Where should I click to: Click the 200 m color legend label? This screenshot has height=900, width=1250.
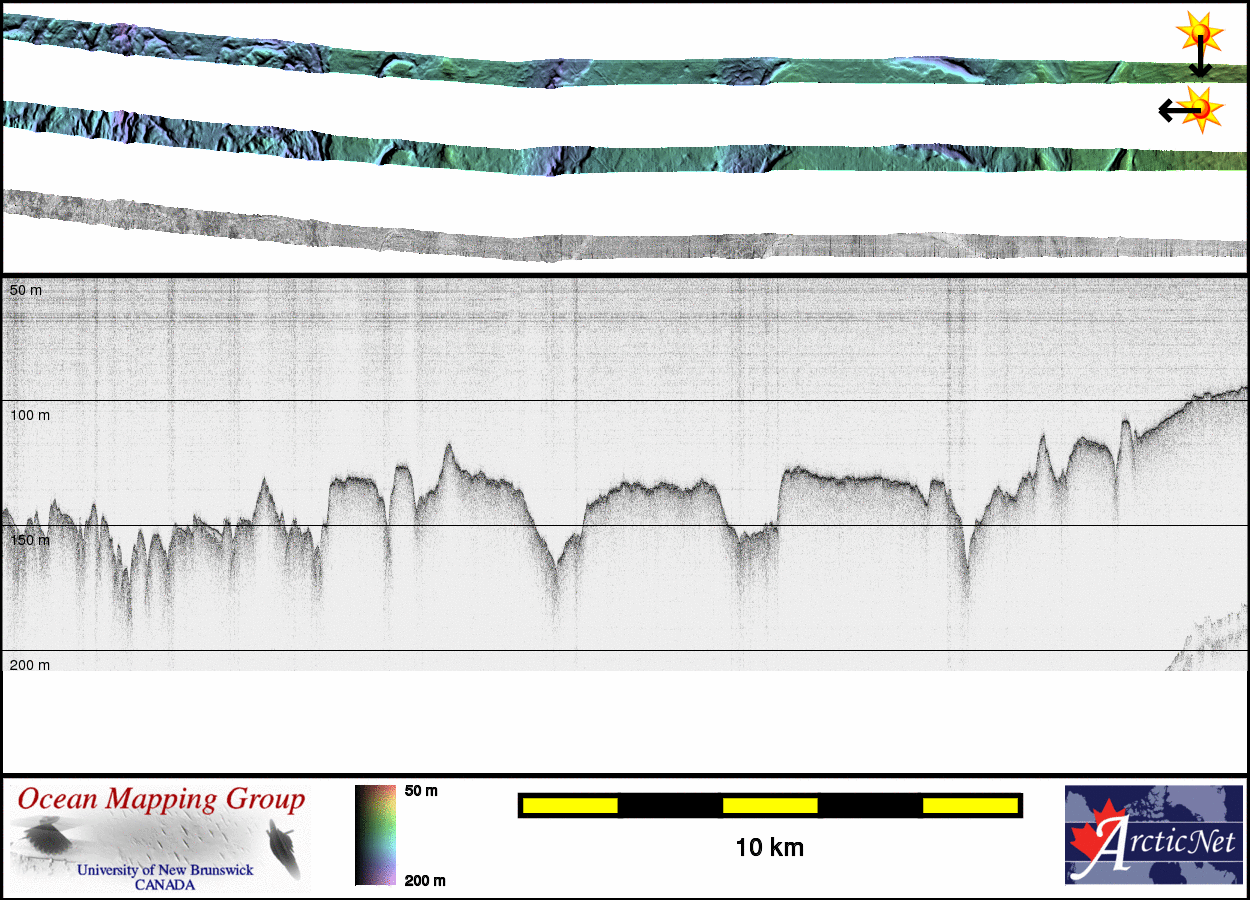pos(424,881)
